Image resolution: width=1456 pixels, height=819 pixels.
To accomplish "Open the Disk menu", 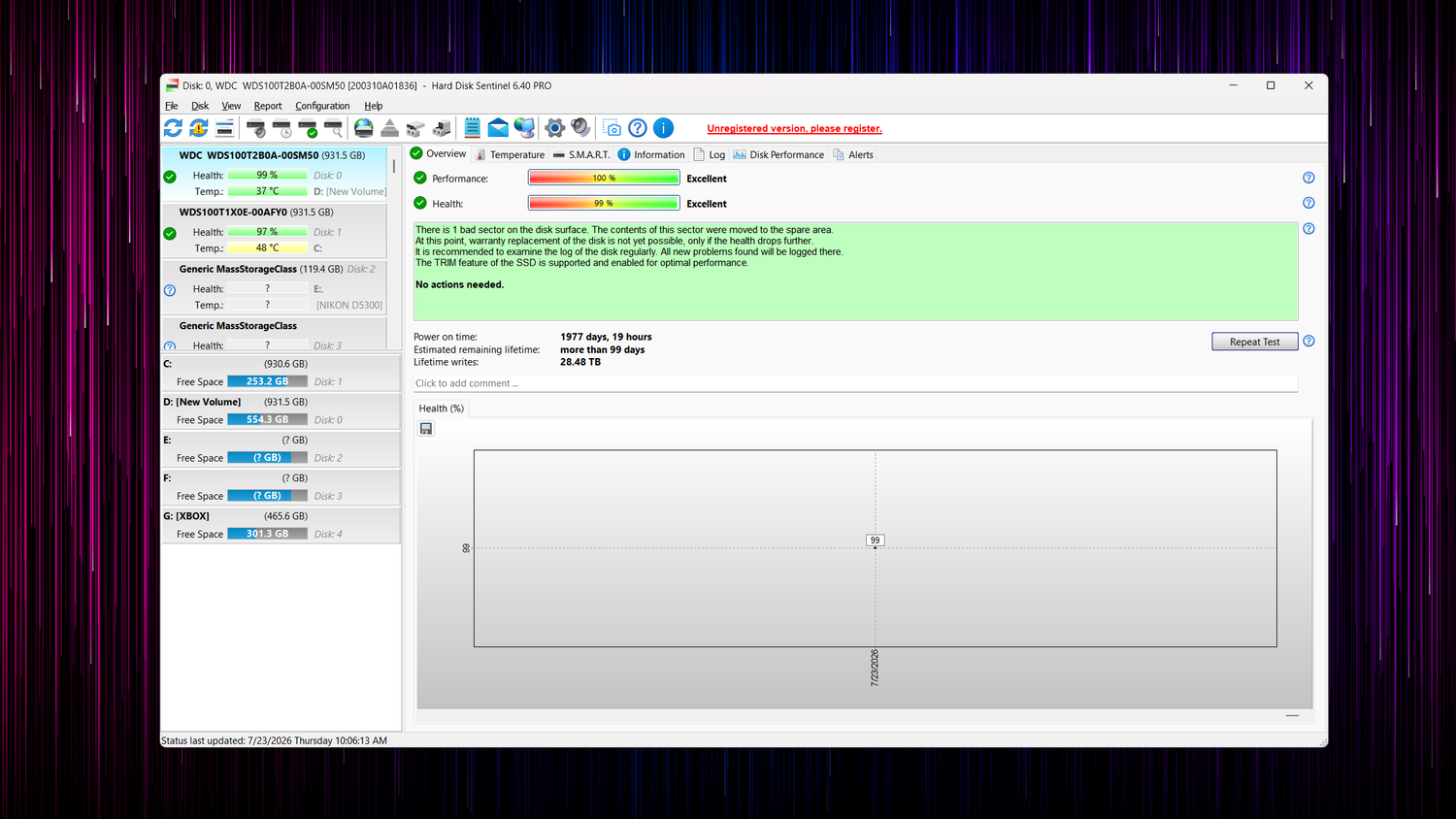I will pos(200,106).
